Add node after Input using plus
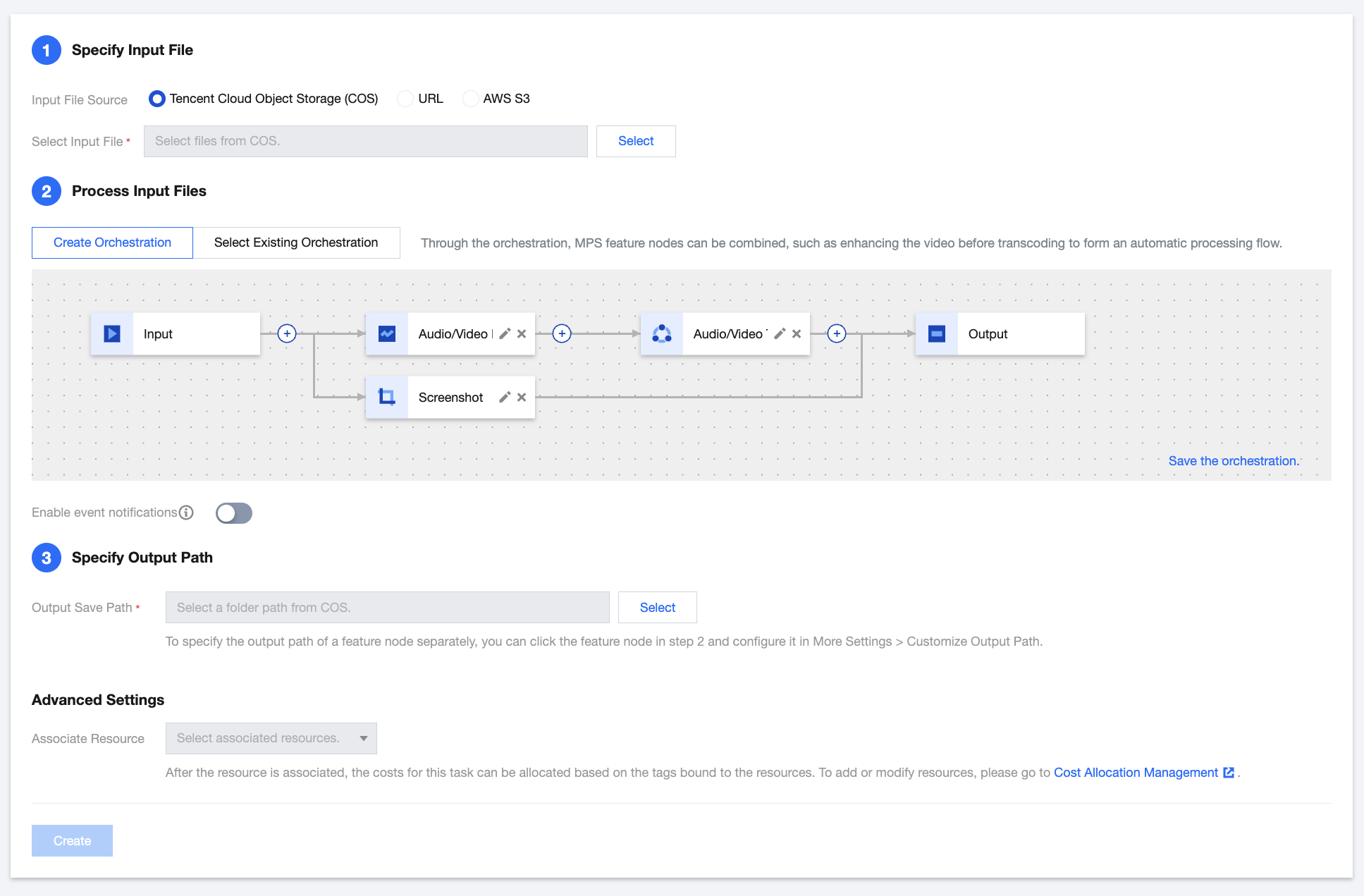Viewport: 1364px width, 896px height. [x=287, y=333]
